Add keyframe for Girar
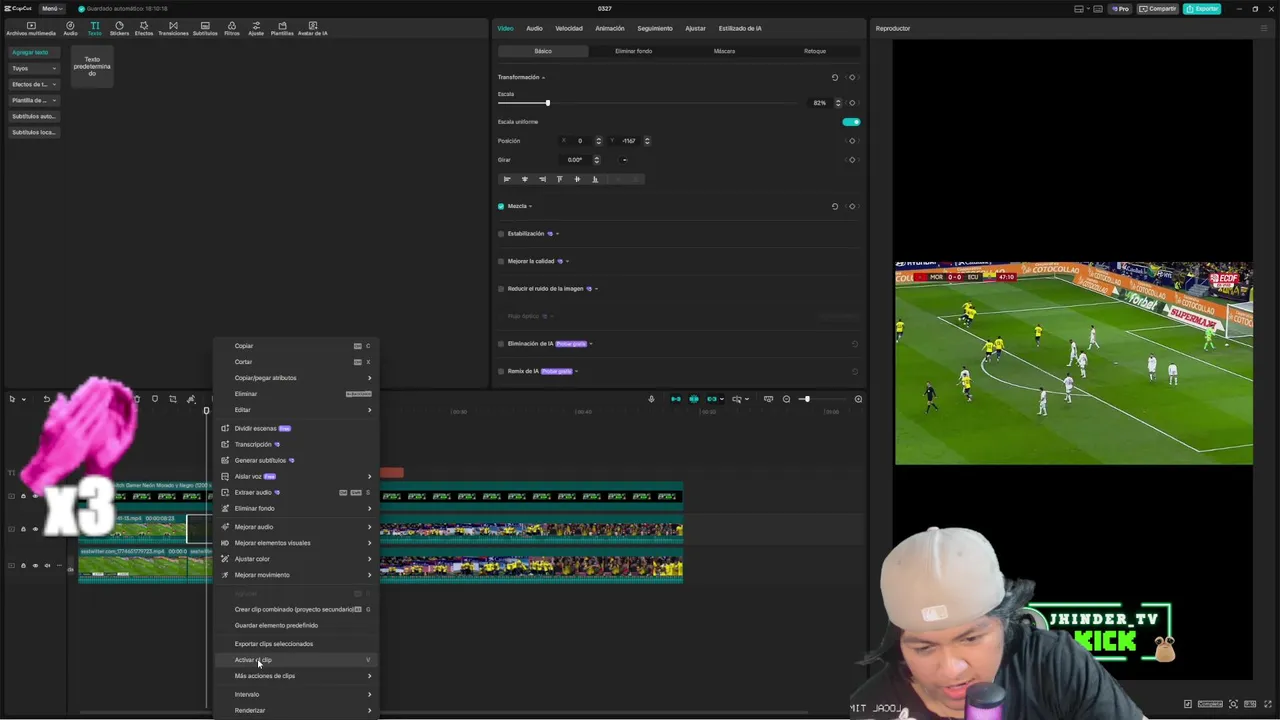The image size is (1280, 720). [x=852, y=160]
